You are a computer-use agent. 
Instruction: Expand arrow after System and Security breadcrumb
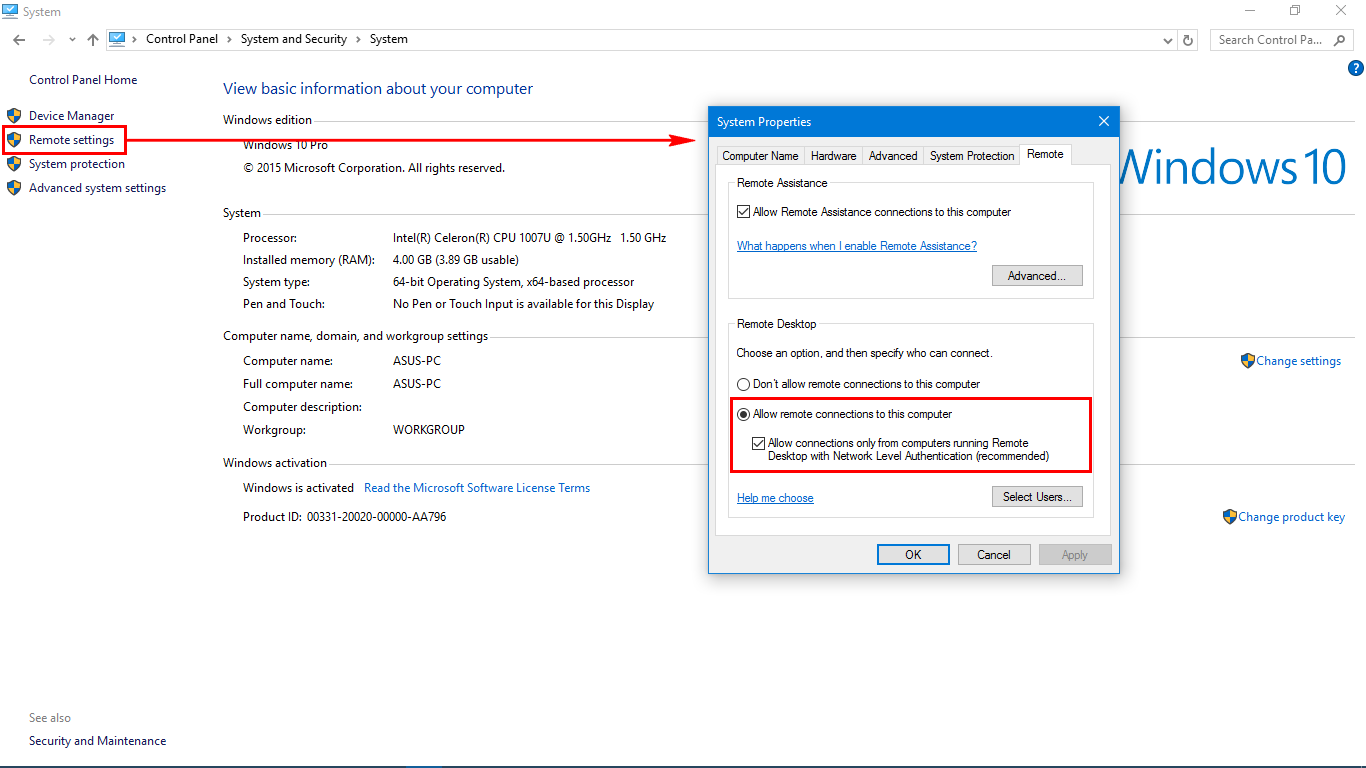click(358, 39)
